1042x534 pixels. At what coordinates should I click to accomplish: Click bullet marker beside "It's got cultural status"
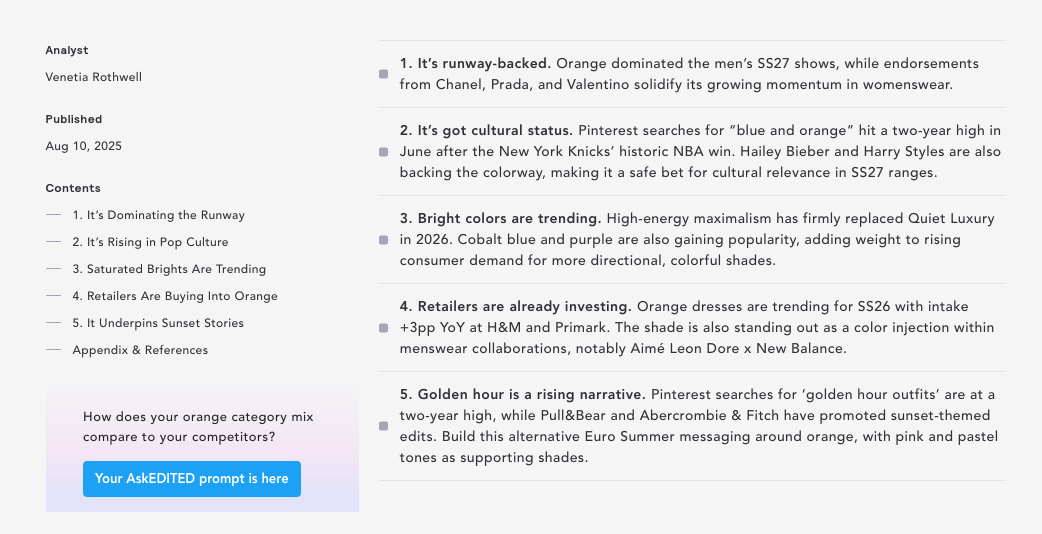[x=383, y=152]
